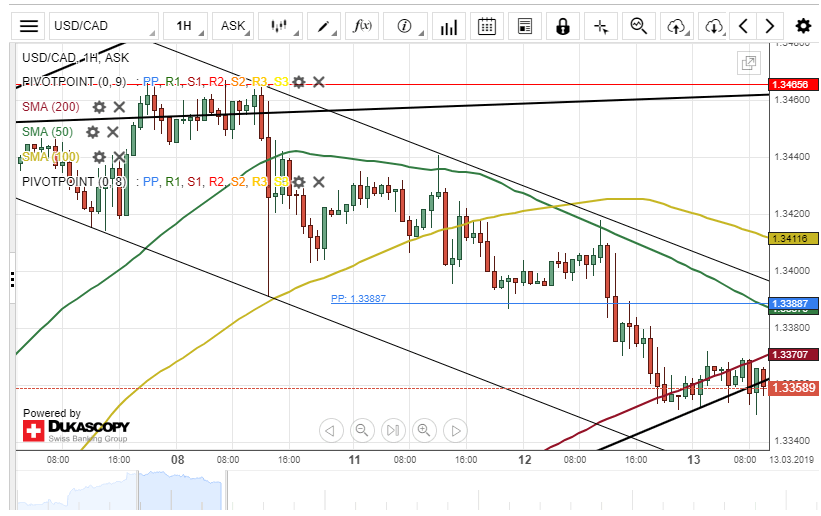Remove the SMA (200) indicator

click(x=119, y=107)
